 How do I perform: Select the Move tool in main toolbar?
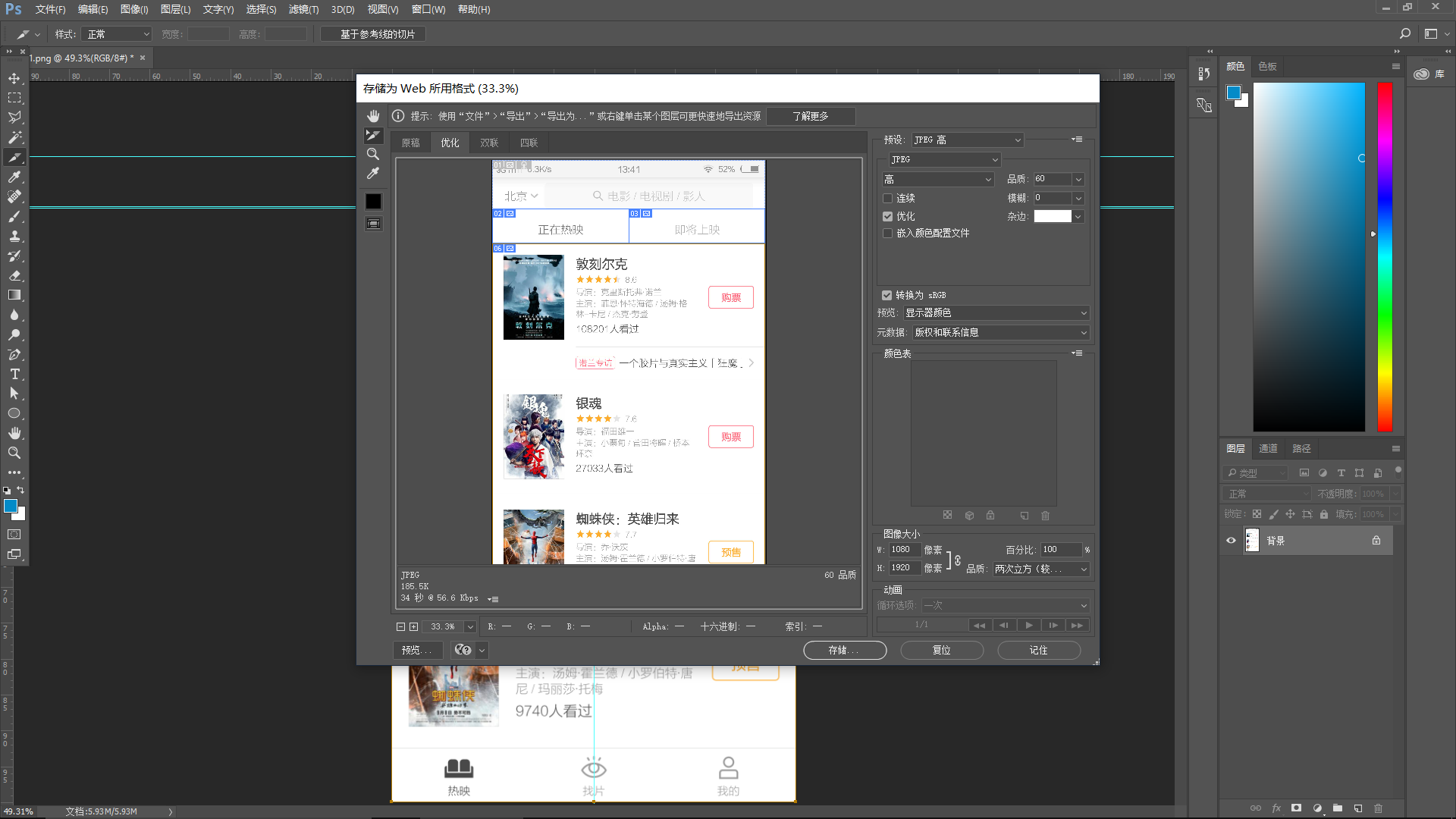14,78
